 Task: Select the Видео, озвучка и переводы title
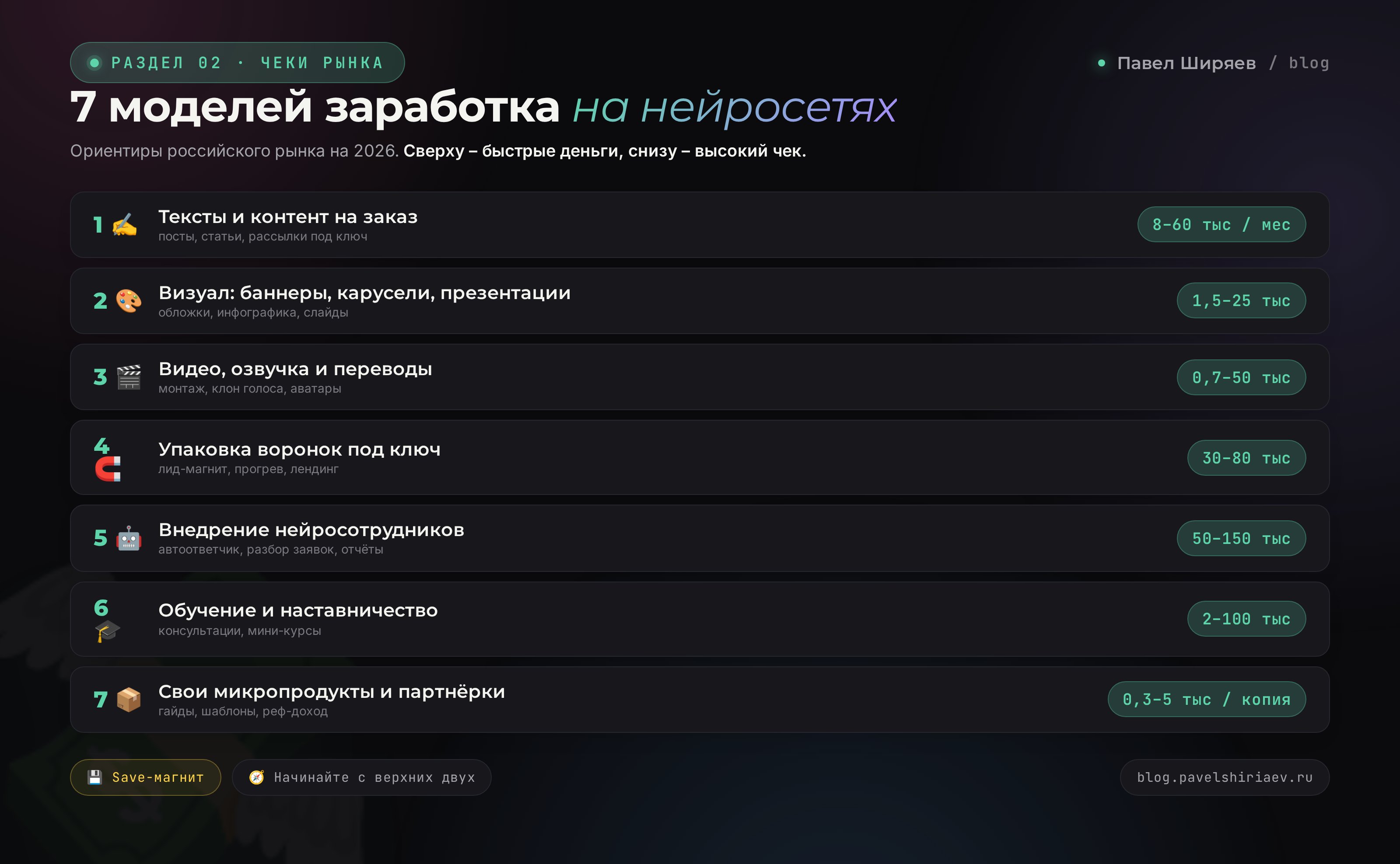(x=296, y=369)
